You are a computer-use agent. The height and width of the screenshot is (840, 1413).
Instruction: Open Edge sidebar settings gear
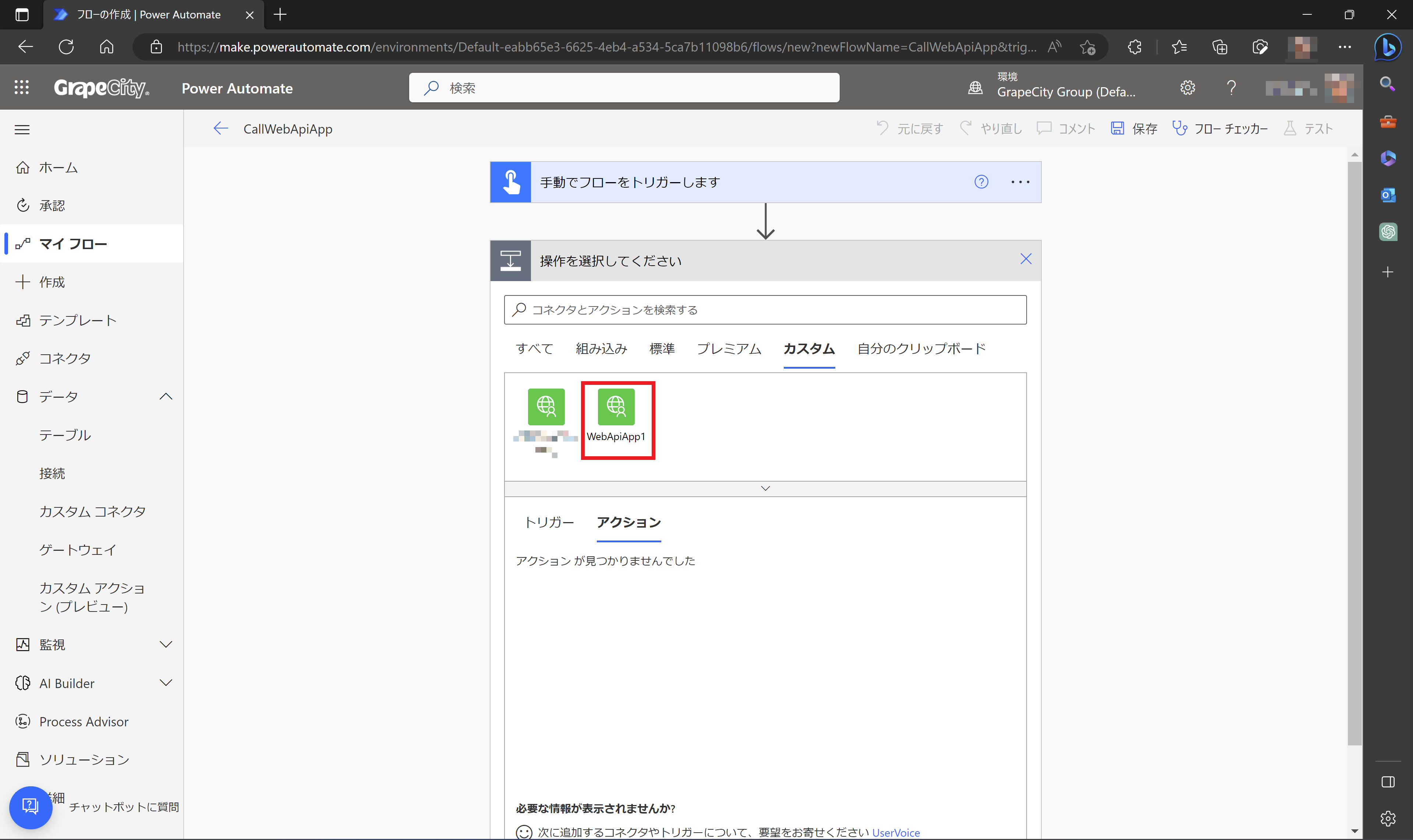tap(1388, 819)
